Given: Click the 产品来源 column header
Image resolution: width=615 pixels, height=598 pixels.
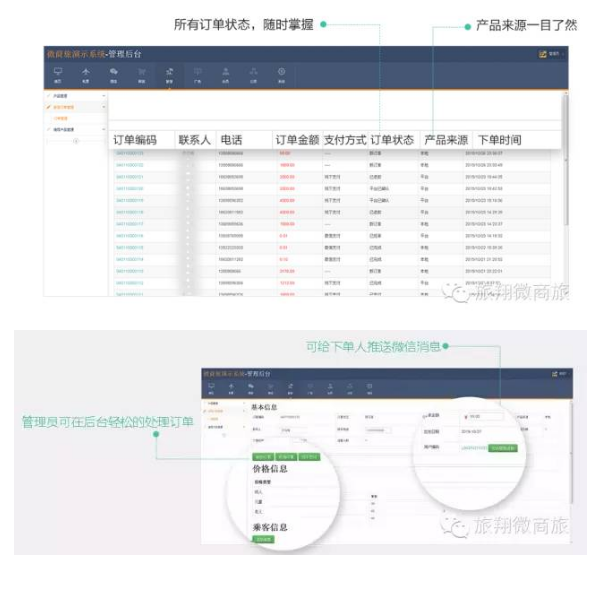Looking at the screenshot, I should (x=446, y=140).
